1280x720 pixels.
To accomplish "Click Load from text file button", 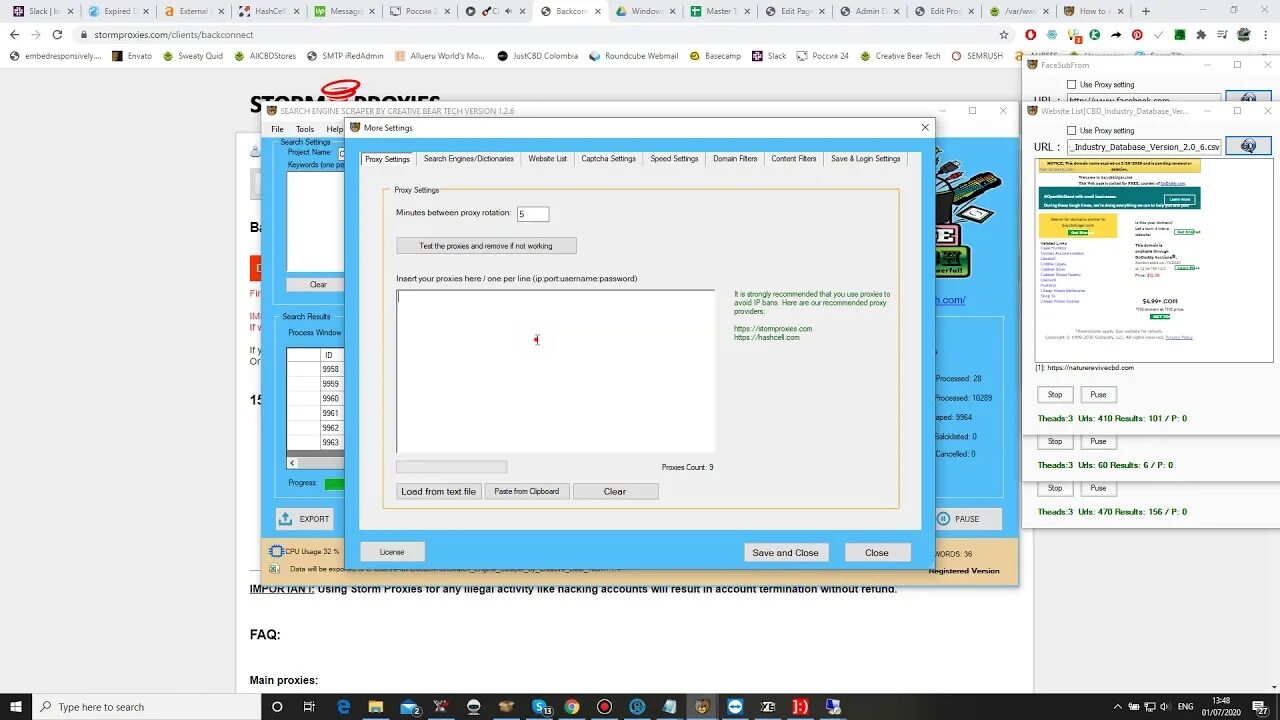I will 438,491.
